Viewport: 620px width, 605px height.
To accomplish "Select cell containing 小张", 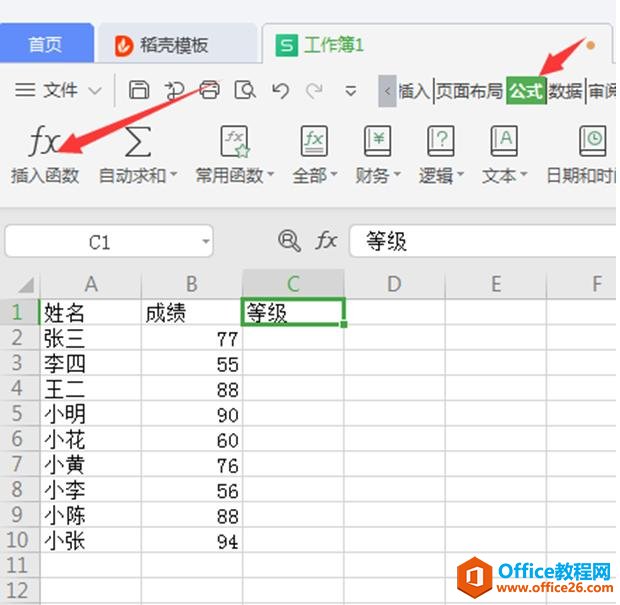I will point(91,541).
